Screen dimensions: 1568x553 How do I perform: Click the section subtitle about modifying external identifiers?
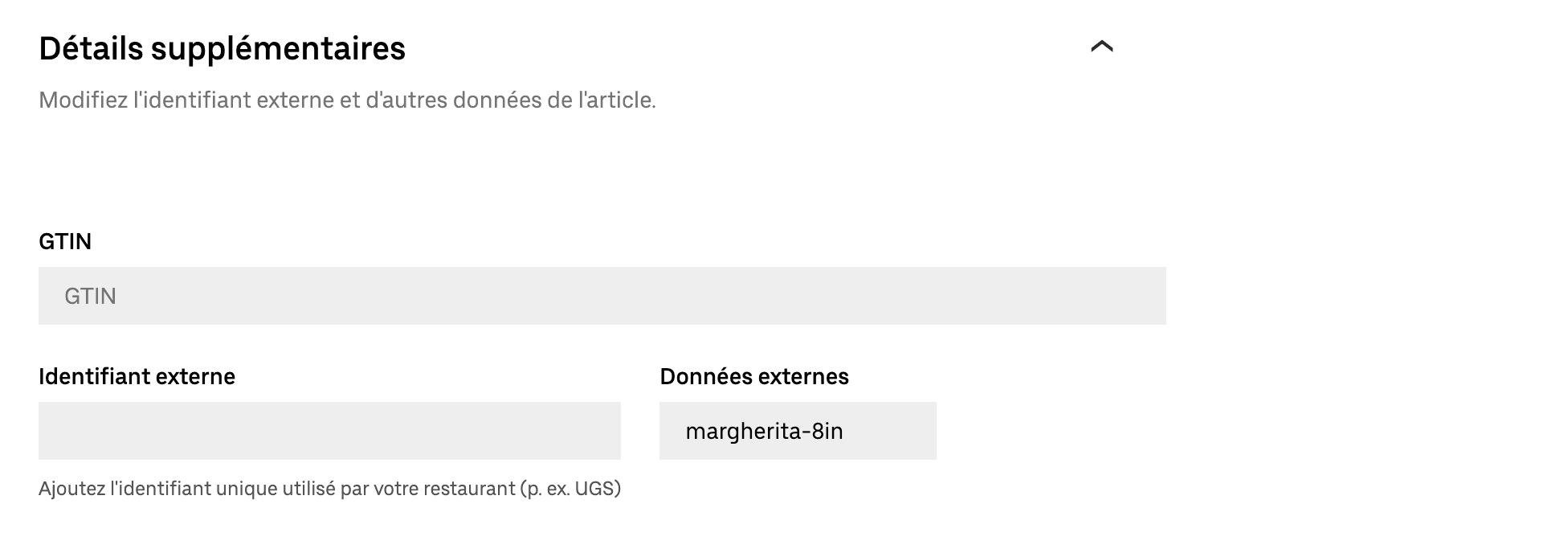347,100
